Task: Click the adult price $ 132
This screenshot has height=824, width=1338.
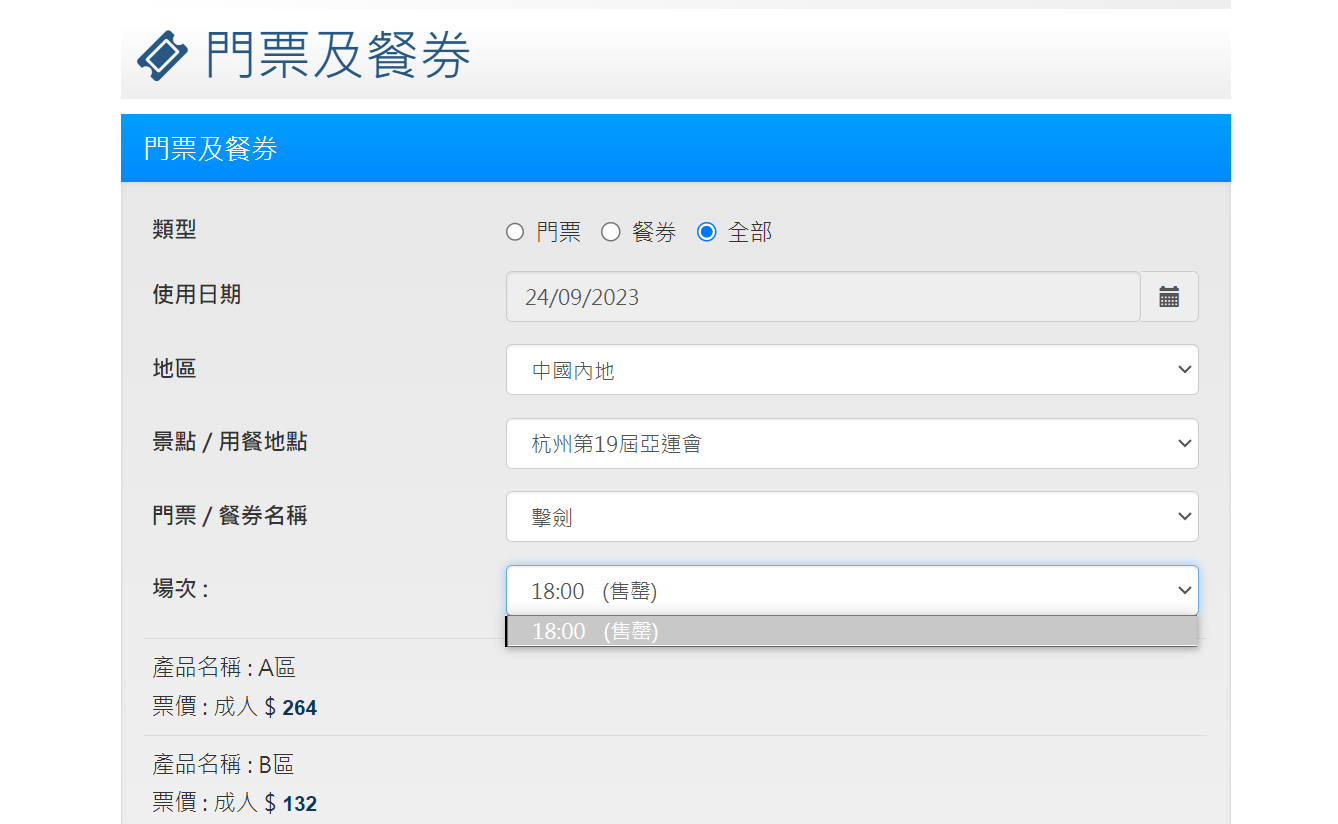Action: [291, 804]
